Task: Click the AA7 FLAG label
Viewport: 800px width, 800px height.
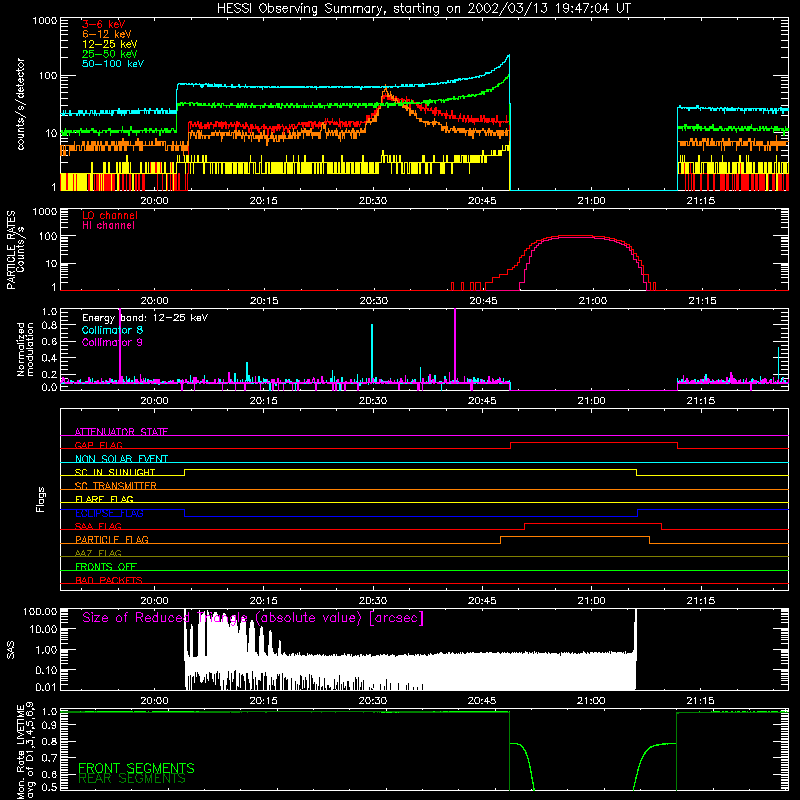Action: pyautogui.click(x=98, y=553)
